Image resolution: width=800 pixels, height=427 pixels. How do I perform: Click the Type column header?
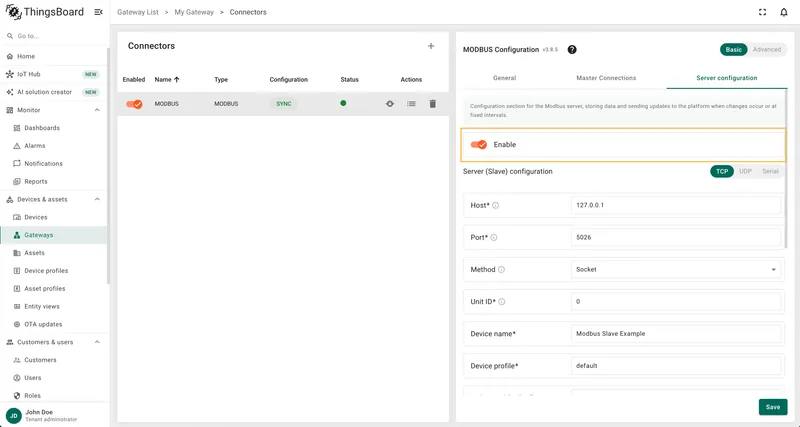pos(221,80)
